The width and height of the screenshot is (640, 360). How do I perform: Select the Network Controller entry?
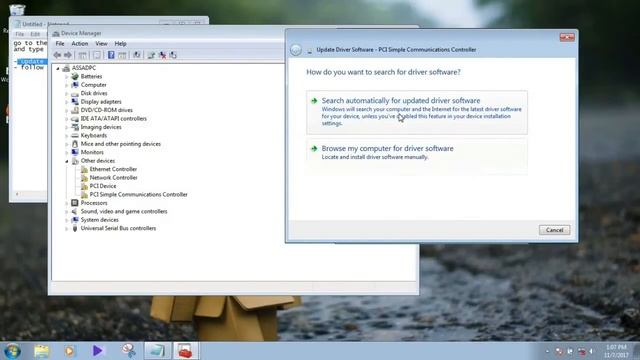tap(113, 178)
